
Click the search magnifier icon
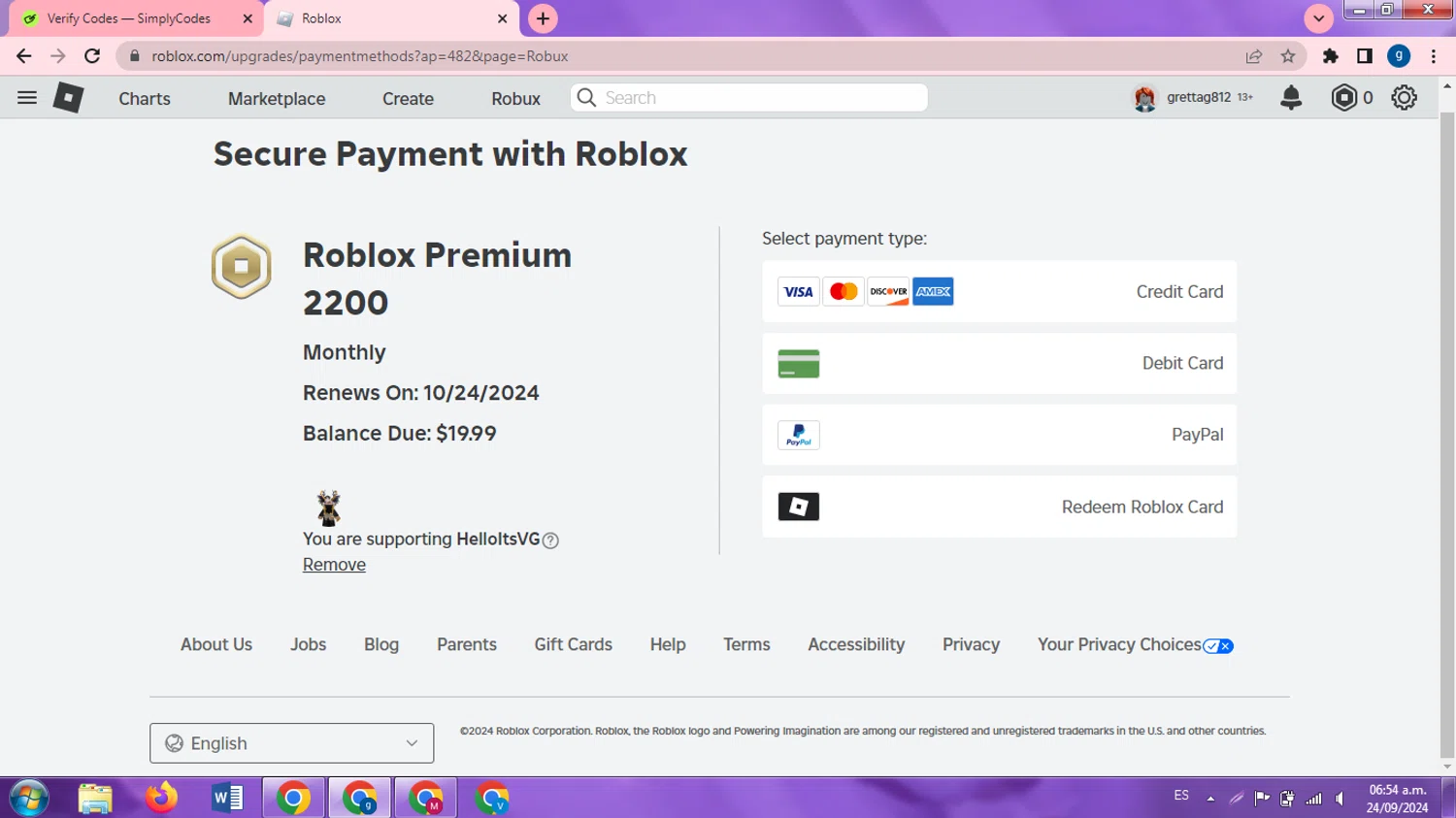coord(586,98)
